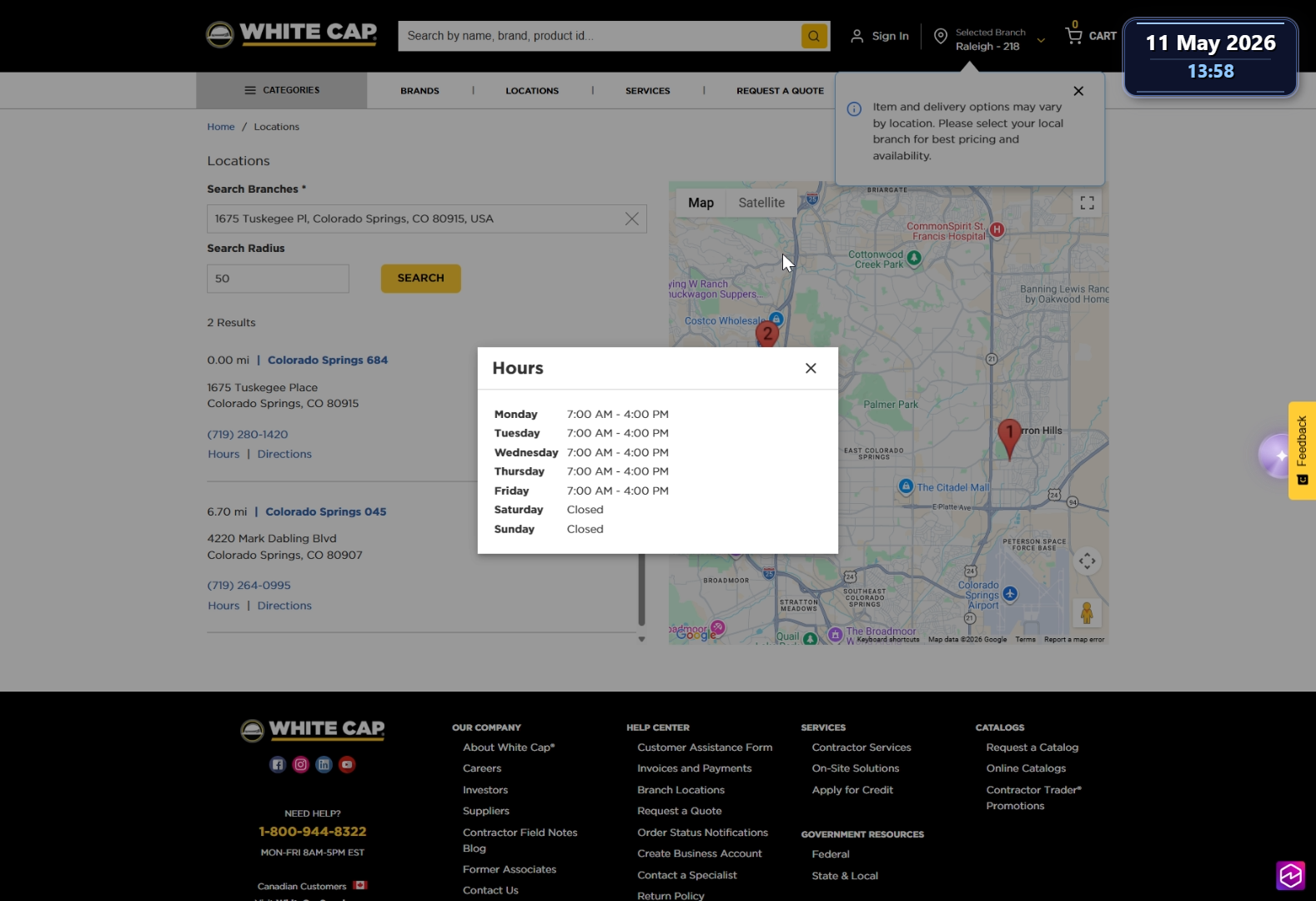This screenshot has height=901, width=1316.
Task: Click map marker number 2
Action: pyautogui.click(x=767, y=334)
